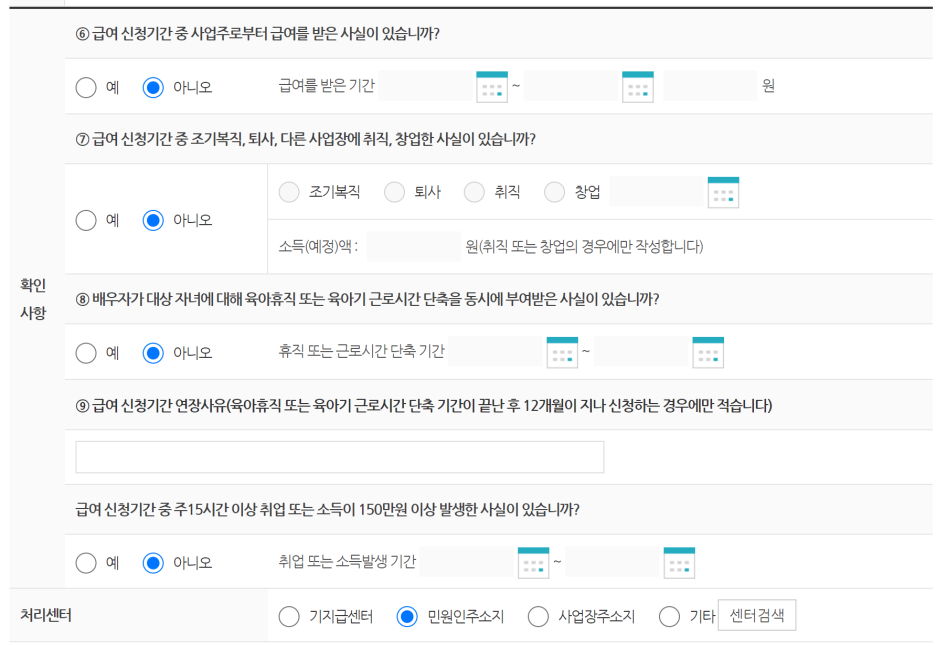Open start-date calendar for 휴직 또는 근로시간 단축 기간
Viewport: 936px width, 646px height.
562,352
